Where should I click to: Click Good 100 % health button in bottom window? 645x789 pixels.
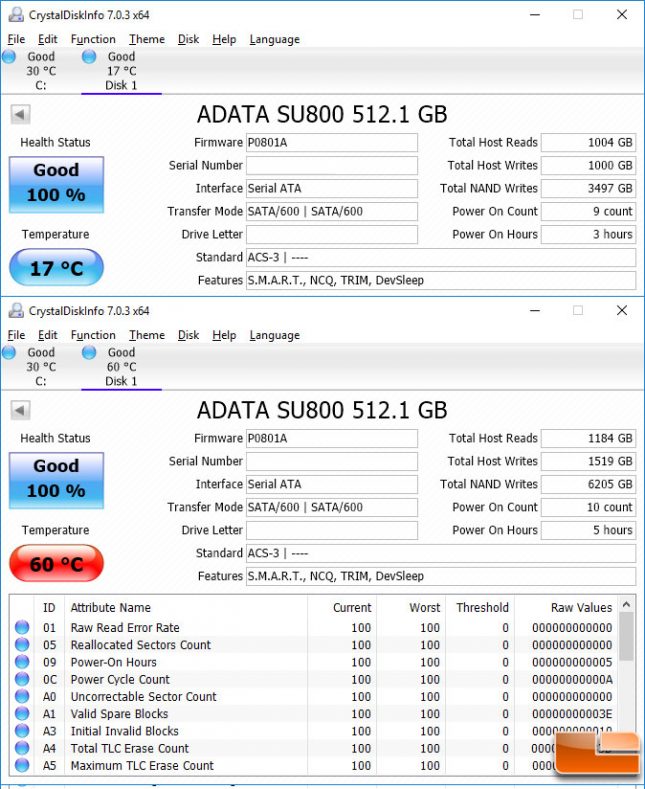point(56,481)
